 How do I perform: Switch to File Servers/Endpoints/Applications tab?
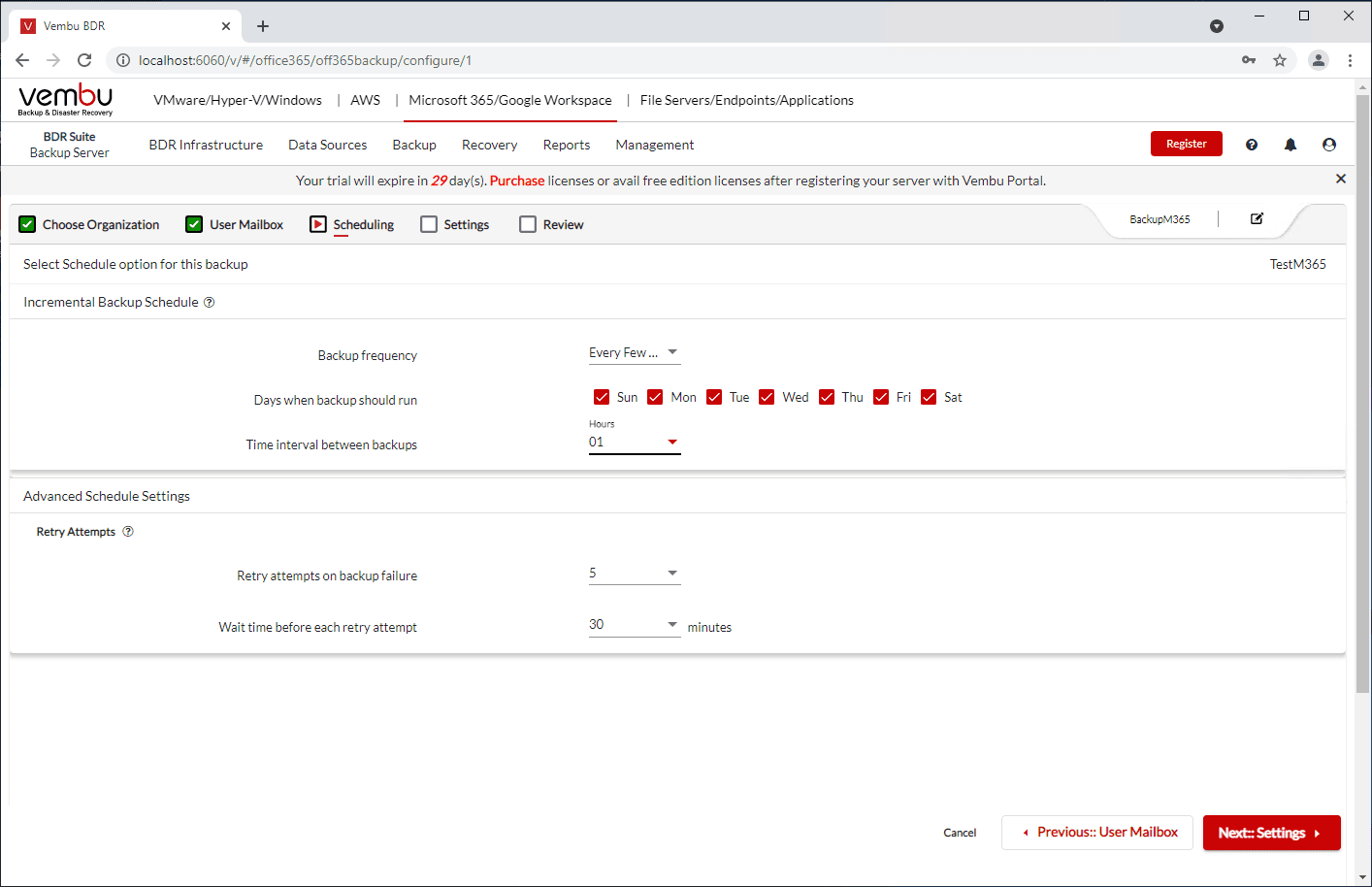(747, 100)
